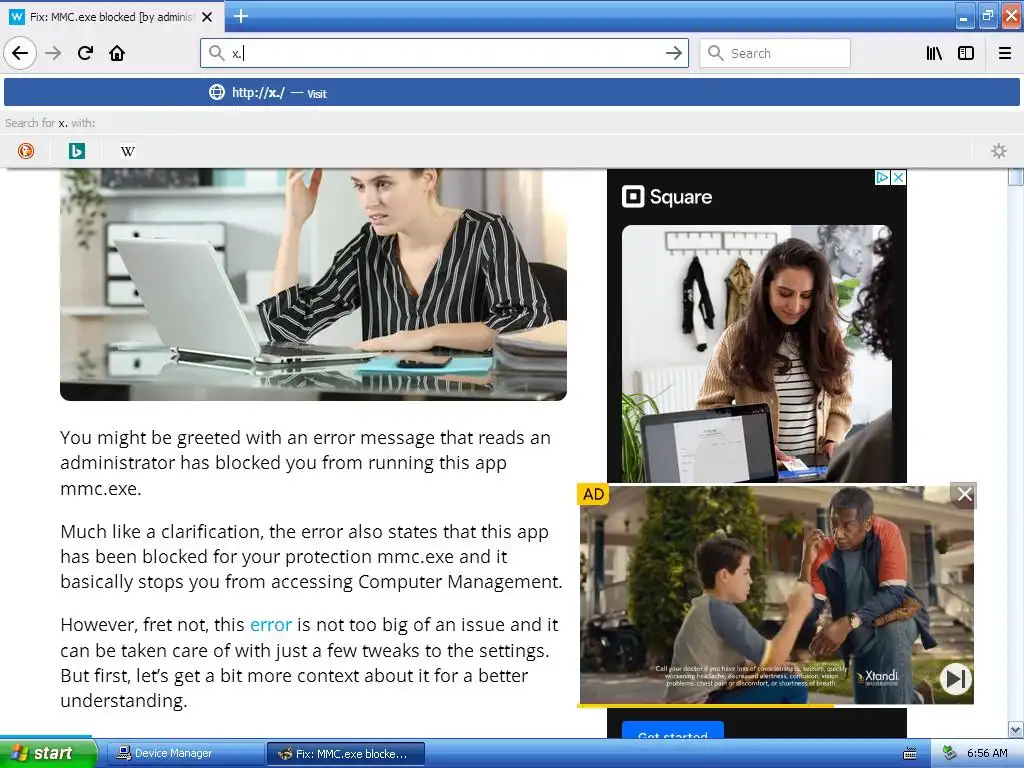Select the Fix: MMC.exe taskbar button
Image resolution: width=1024 pixels, height=768 pixels.
(346, 754)
